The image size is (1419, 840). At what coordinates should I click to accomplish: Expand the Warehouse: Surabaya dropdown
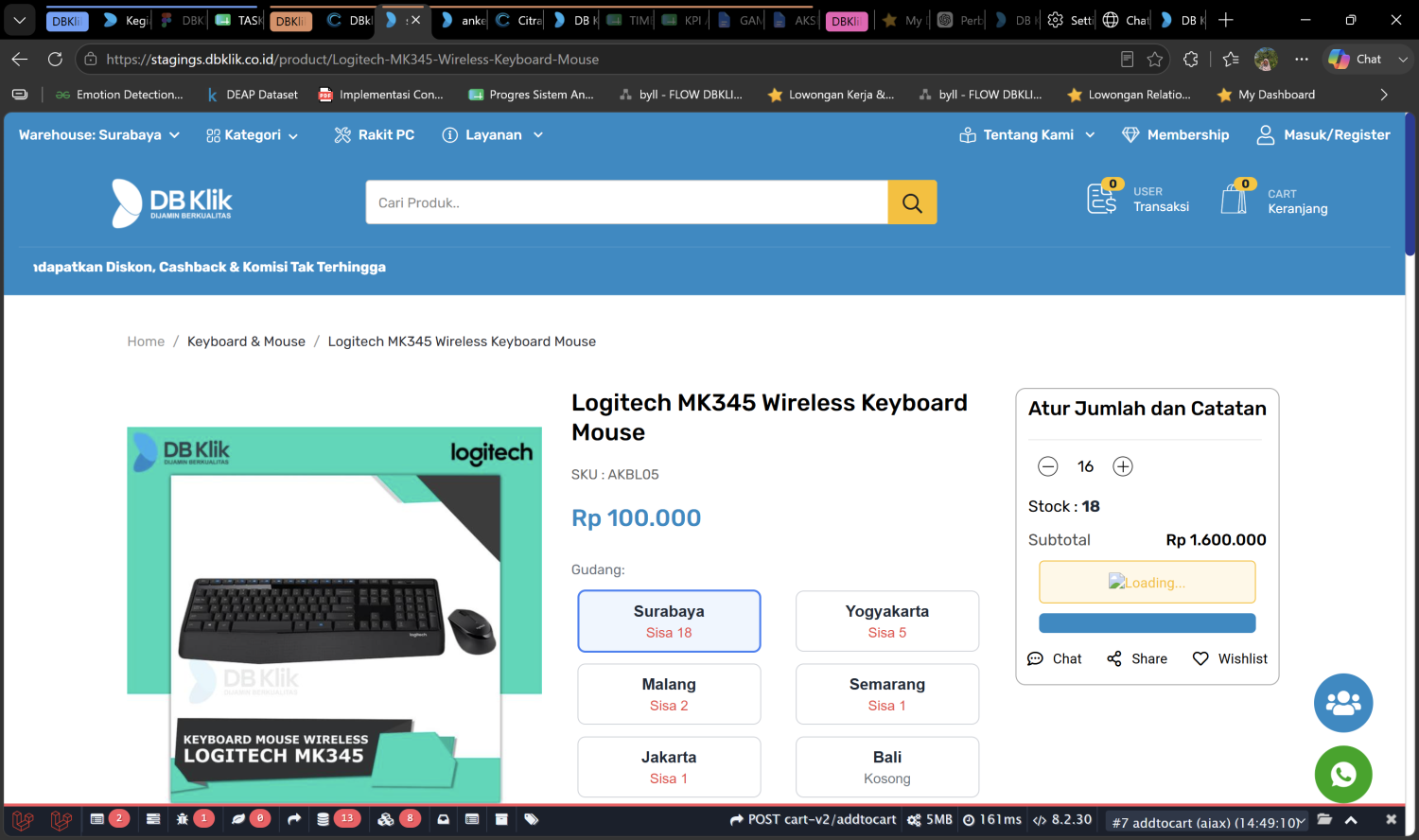[99, 135]
